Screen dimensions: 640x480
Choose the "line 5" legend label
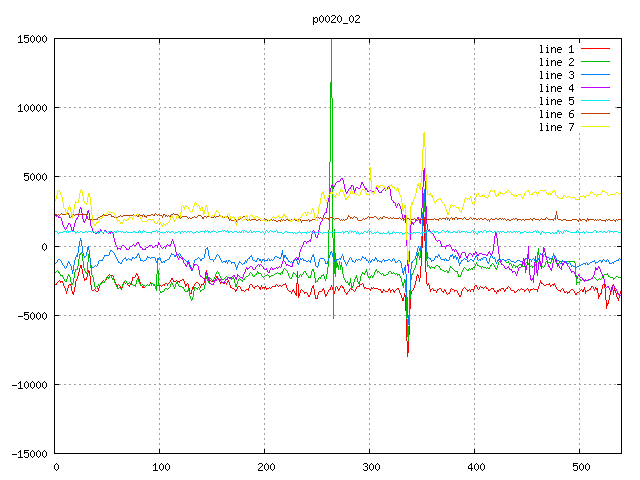(x=556, y=101)
